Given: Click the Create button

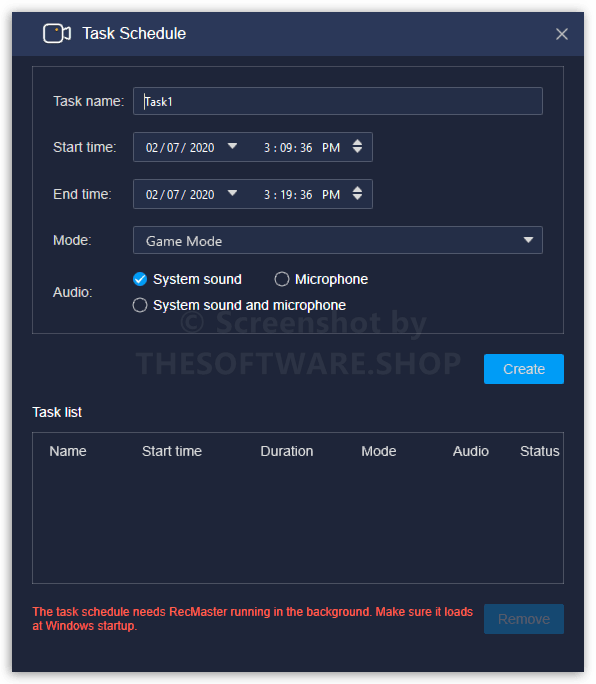Looking at the screenshot, I should (524, 369).
